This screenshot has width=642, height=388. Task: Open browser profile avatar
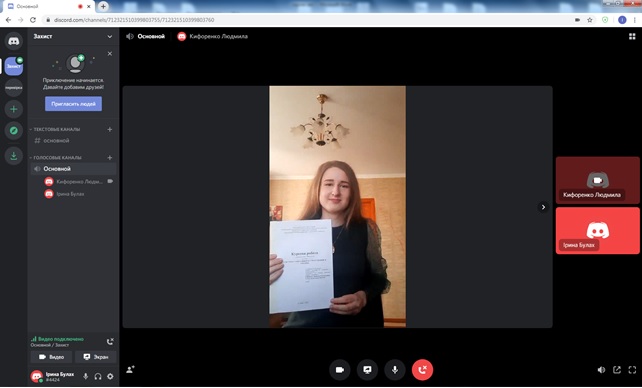[622, 20]
